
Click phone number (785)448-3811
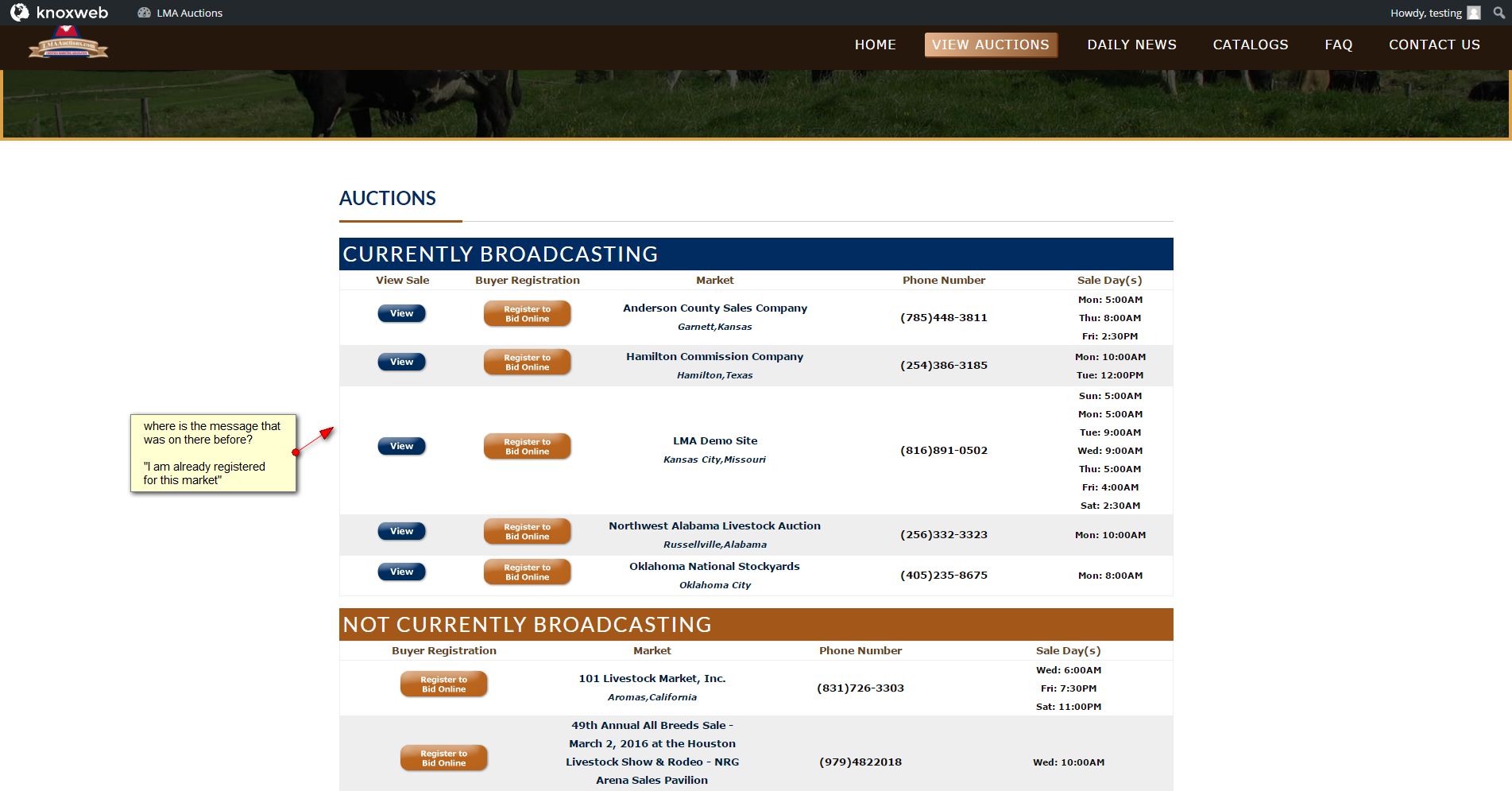coord(944,318)
